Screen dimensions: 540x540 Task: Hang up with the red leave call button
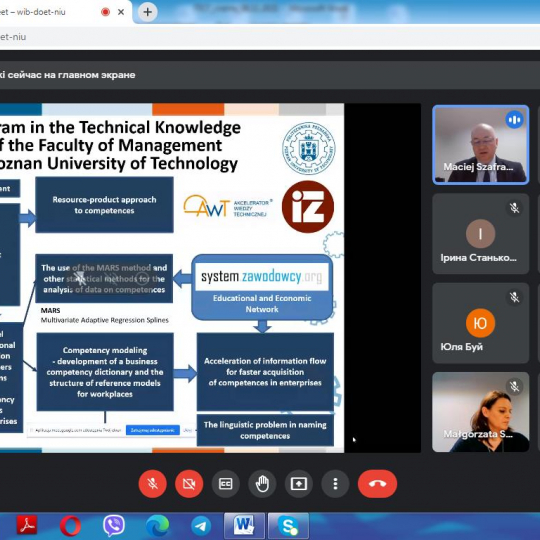[377, 484]
